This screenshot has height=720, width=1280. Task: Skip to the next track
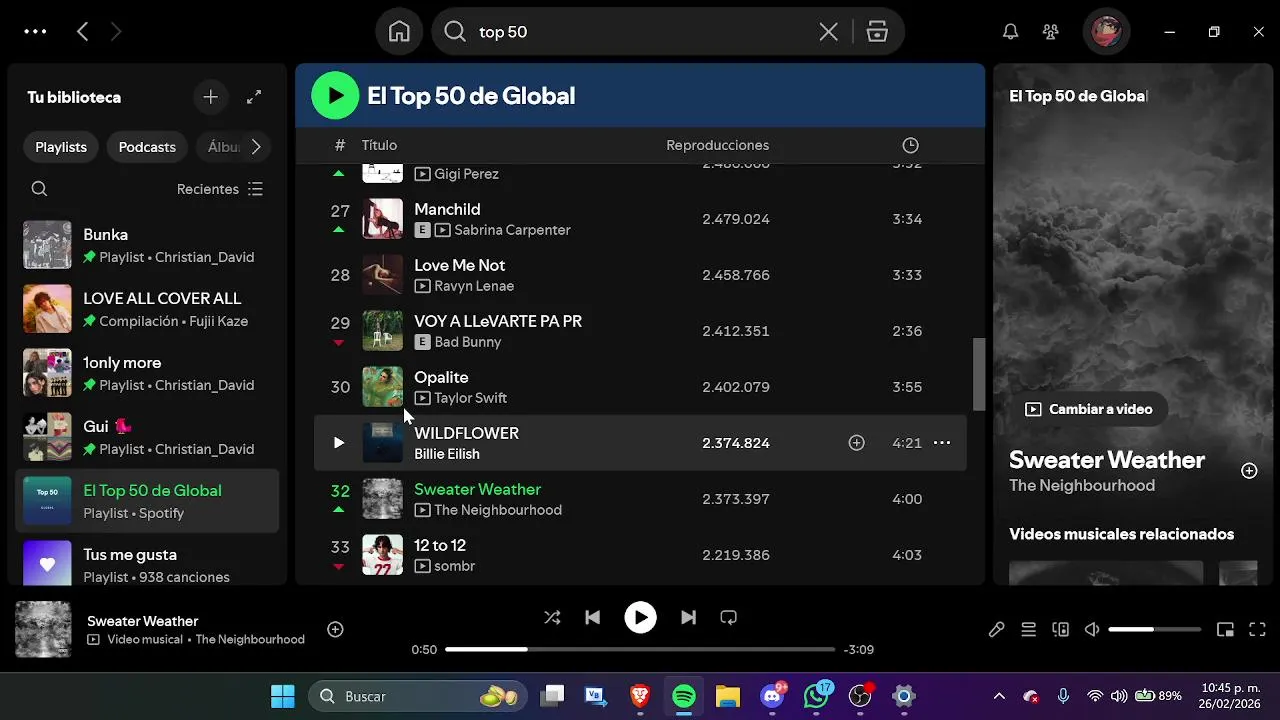pyautogui.click(x=688, y=618)
